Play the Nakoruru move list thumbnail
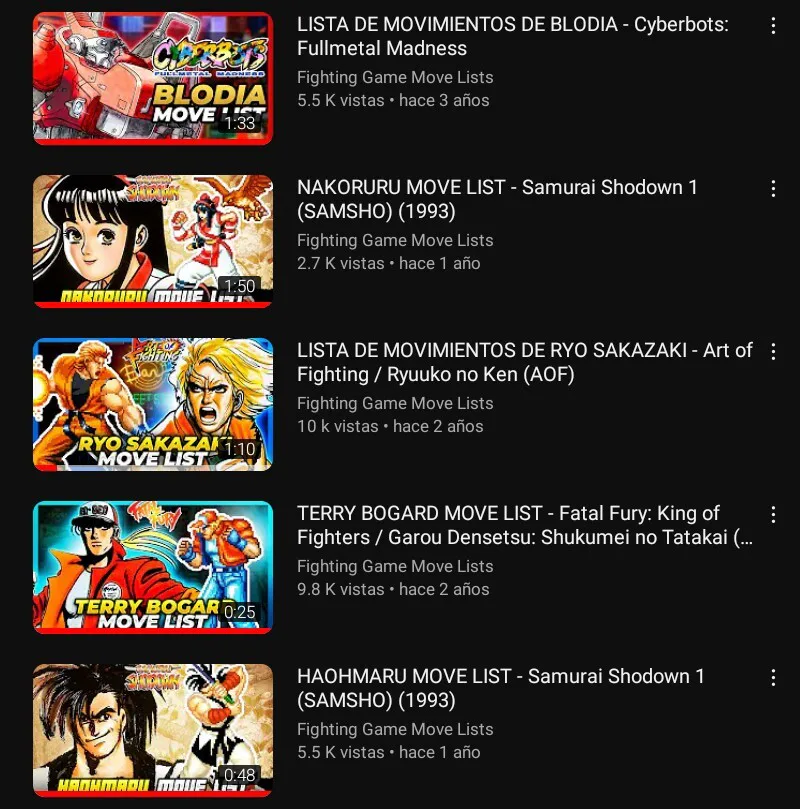This screenshot has height=809, width=800. tap(153, 241)
